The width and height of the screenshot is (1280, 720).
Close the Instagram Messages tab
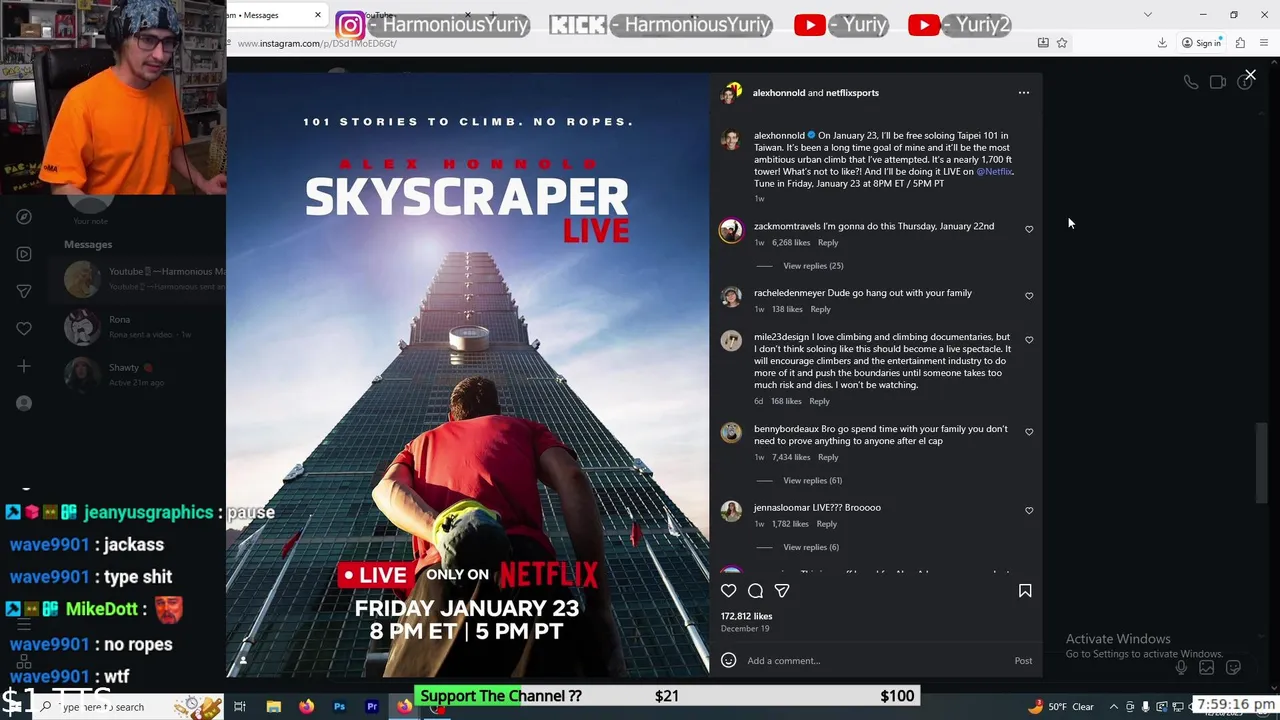point(318,15)
